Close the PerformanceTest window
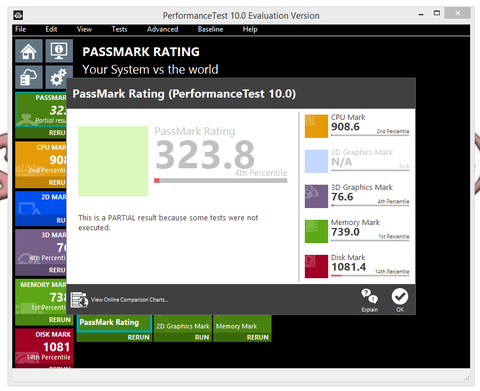This screenshot has height=391, width=480. pyautogui.click(x=458, y=13)
